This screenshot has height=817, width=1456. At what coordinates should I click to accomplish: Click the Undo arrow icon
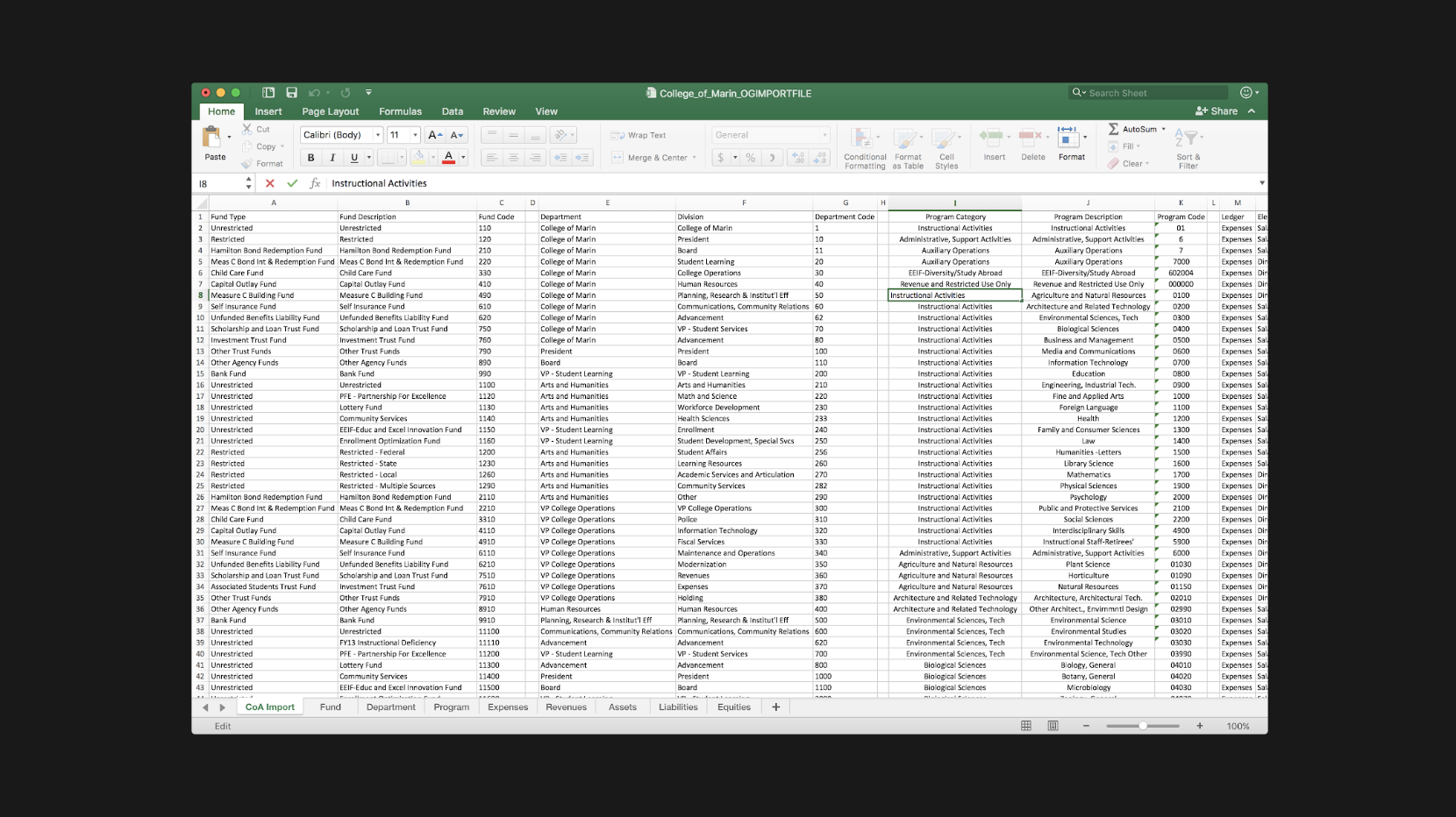(x=314, y=92)
